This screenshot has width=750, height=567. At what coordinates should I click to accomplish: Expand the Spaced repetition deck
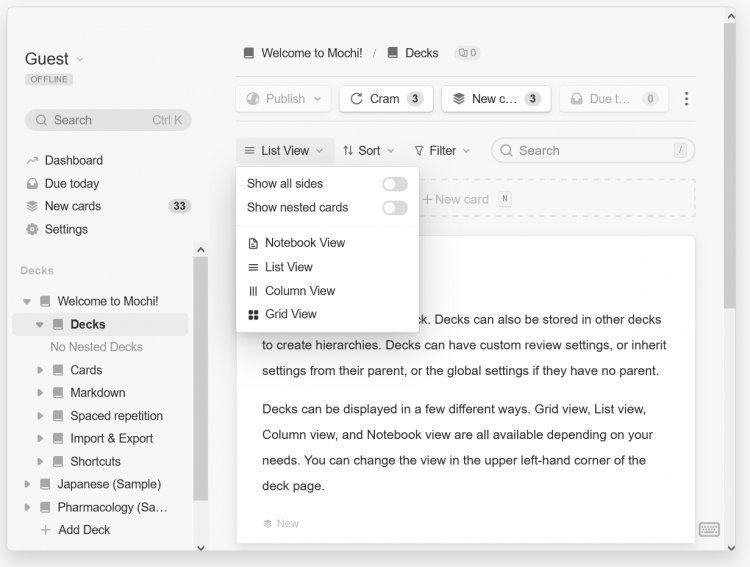click(41, 416)
